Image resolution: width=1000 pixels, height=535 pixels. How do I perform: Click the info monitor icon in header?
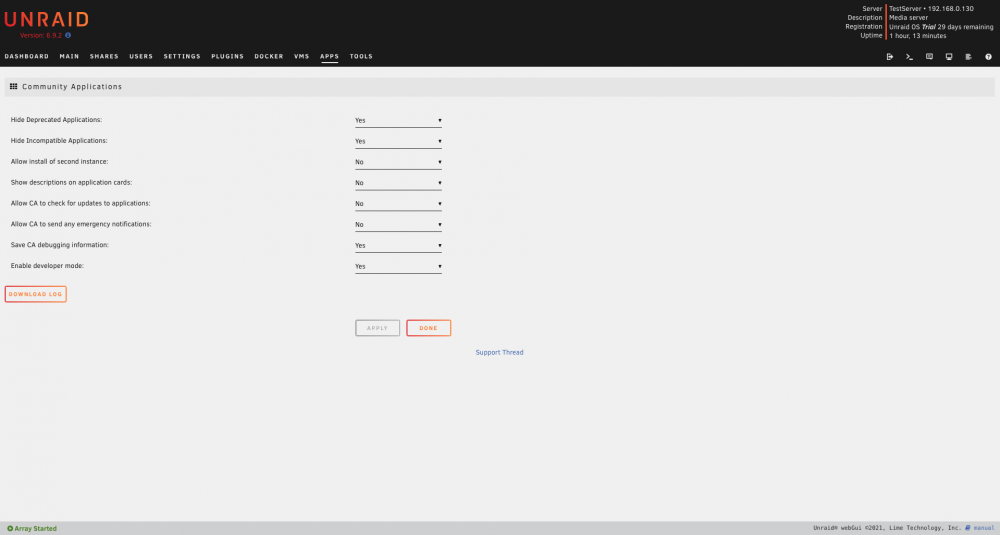click(949, 57)
